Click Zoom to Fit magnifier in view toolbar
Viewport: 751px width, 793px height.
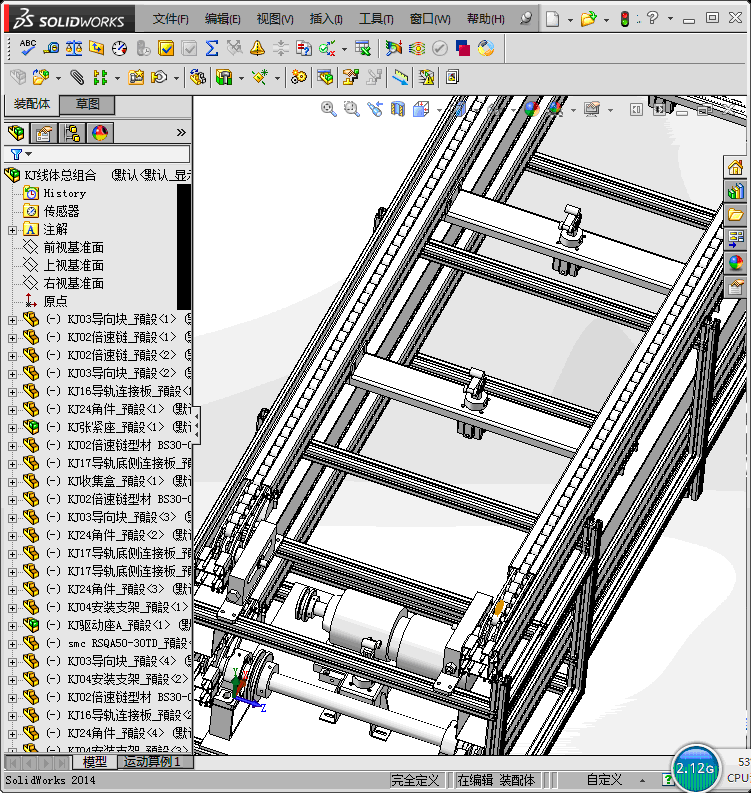pos(329,109)
